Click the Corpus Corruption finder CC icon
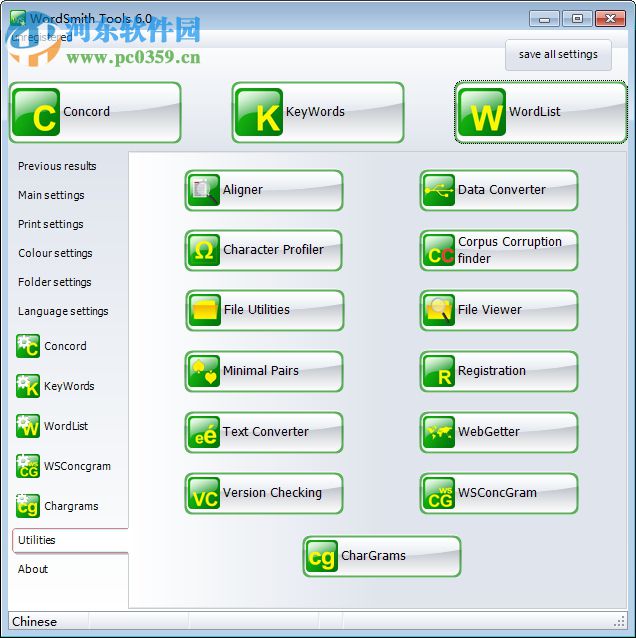 point(439,250)
